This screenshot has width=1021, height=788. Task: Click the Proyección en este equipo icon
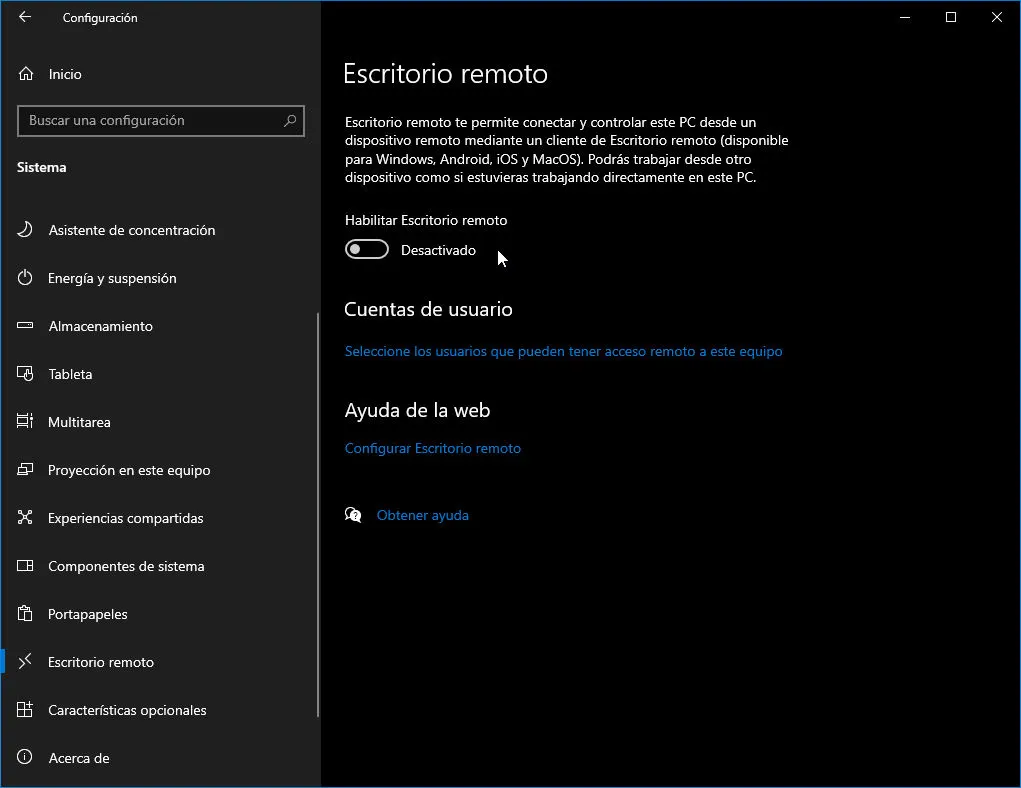point(25,470)
